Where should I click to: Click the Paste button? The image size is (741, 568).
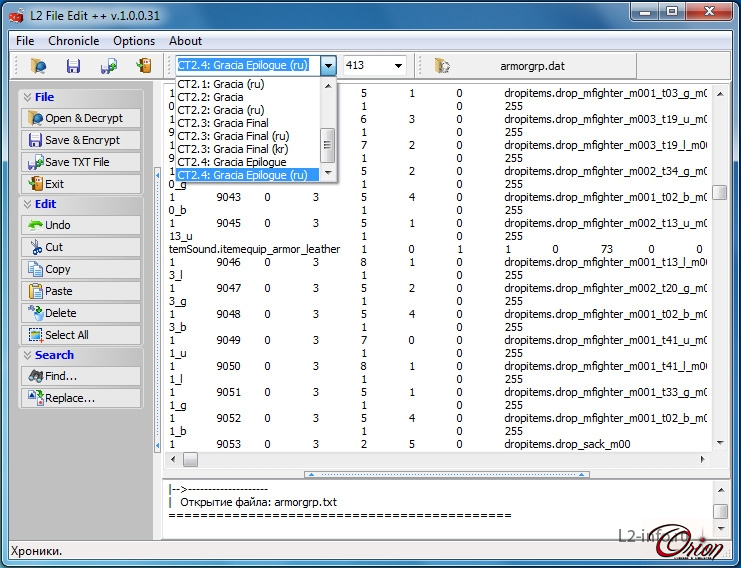pyautogui.click(x=81, y=291)
